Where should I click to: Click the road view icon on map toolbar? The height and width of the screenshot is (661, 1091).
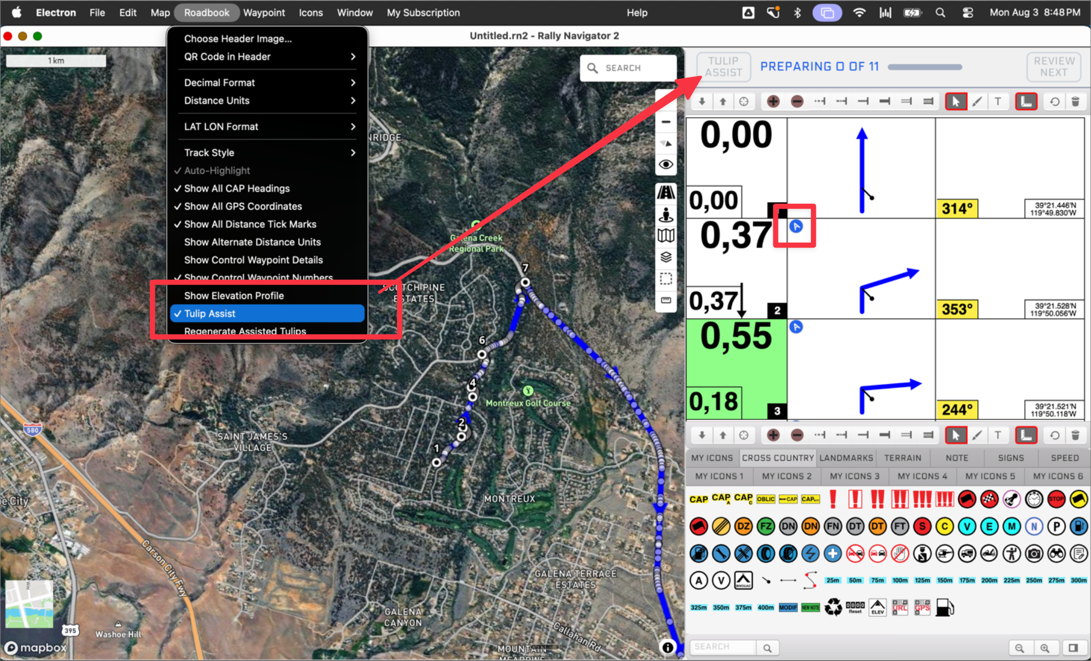666,192
